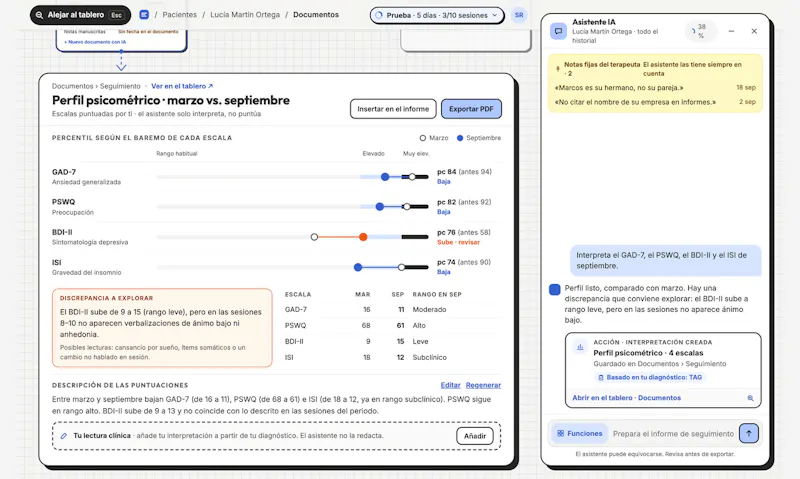This screenshot has height=479, width=800.
Task: Send the message with the arrow button
Action: click(748, 434)
